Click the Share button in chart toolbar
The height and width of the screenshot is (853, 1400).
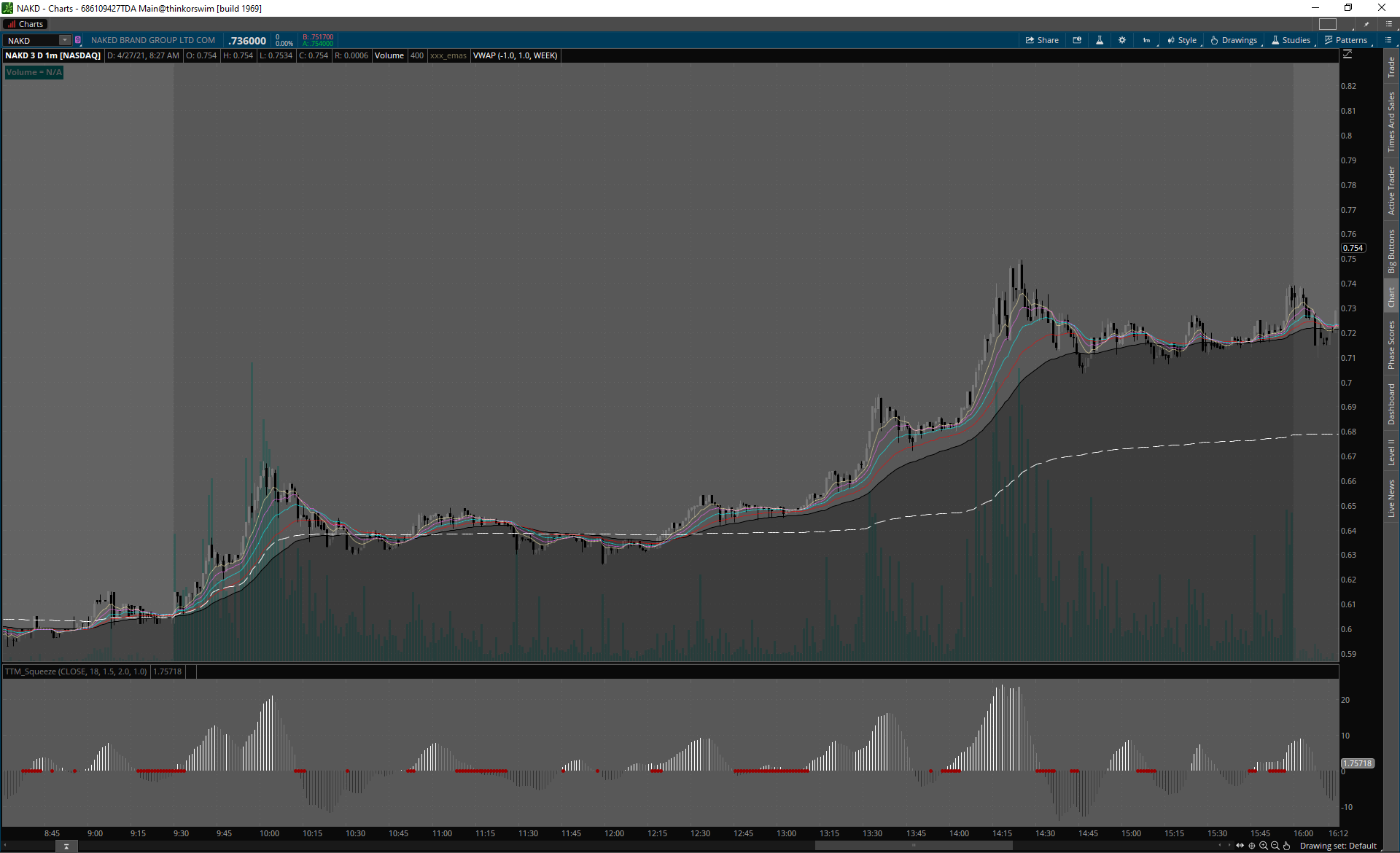pyautogui.click(x=1042, y=40)
